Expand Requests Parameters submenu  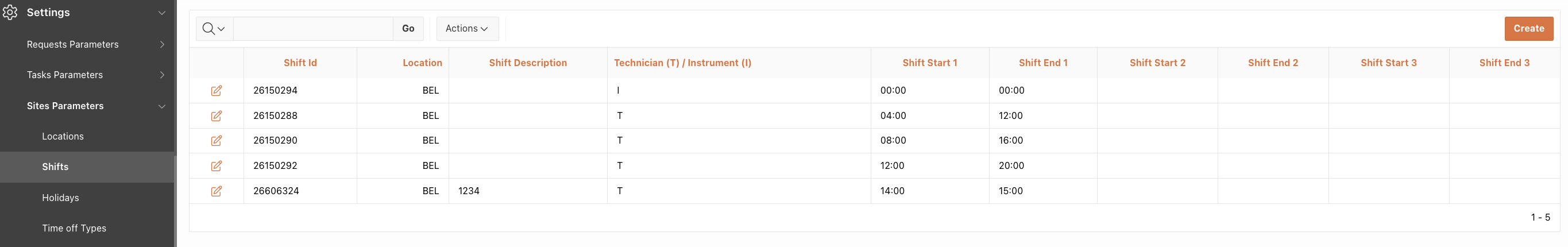pos(162,44)
